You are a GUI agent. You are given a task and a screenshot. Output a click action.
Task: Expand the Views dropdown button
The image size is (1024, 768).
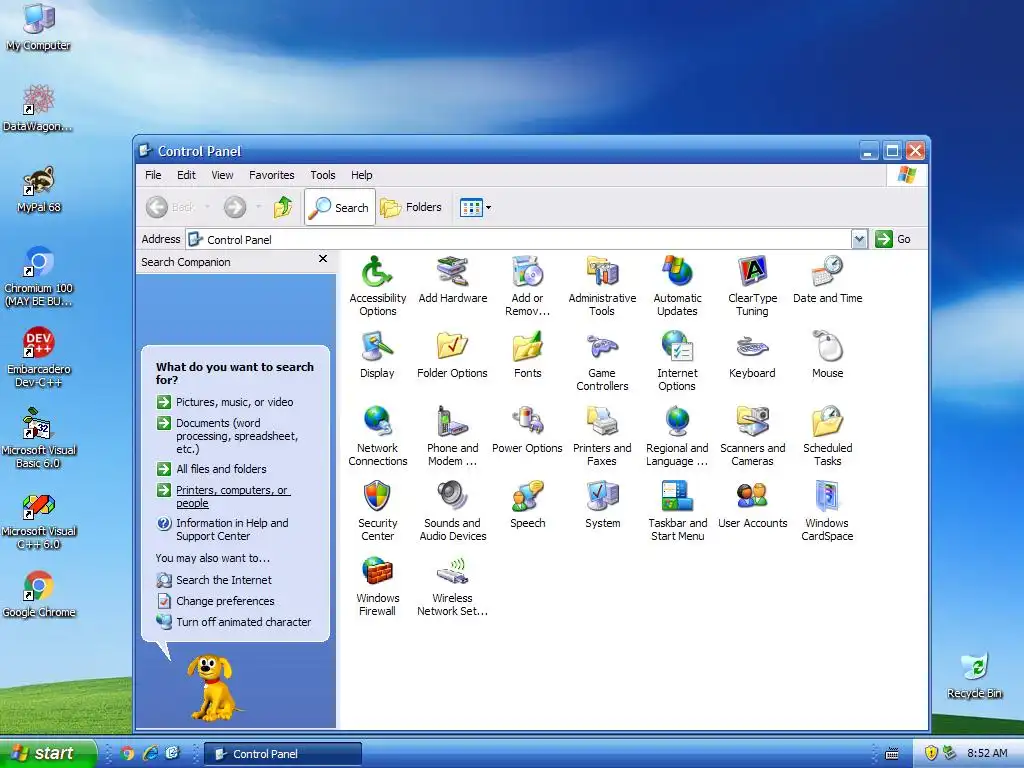click(x=475, y=208)
